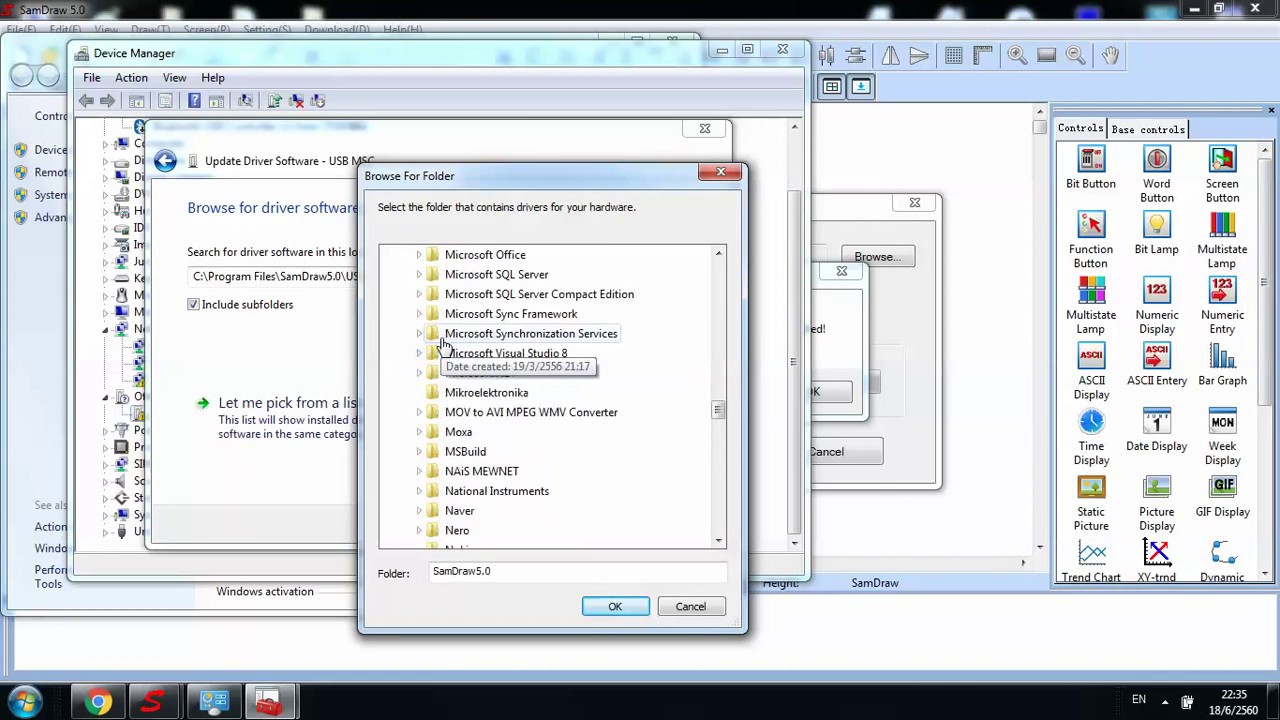Click the Folder name input field
The width and height of the screenshot is (1280, 720).
(577, 572)
